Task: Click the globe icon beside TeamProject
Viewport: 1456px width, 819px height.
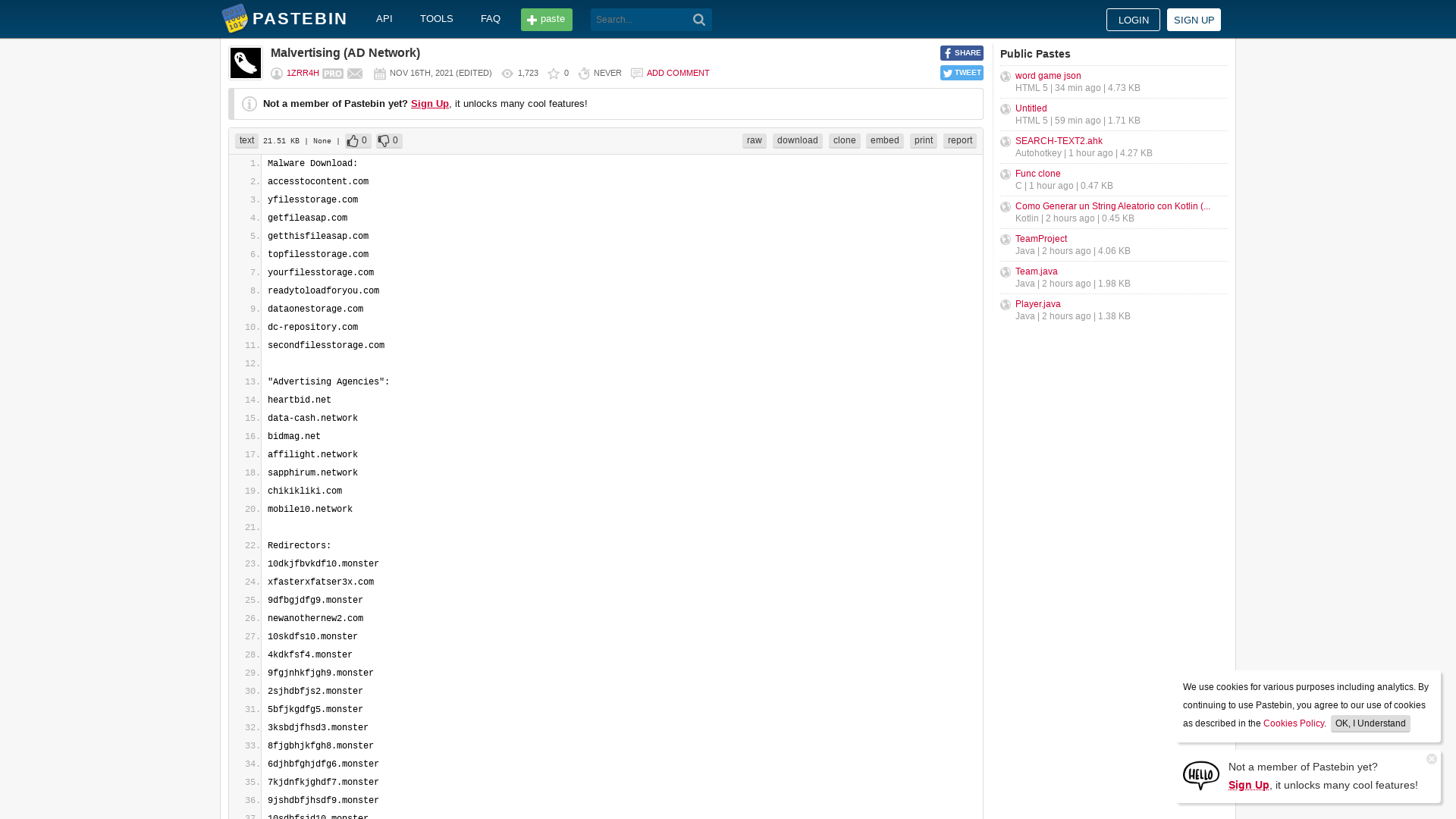Action: (1006, 240)
